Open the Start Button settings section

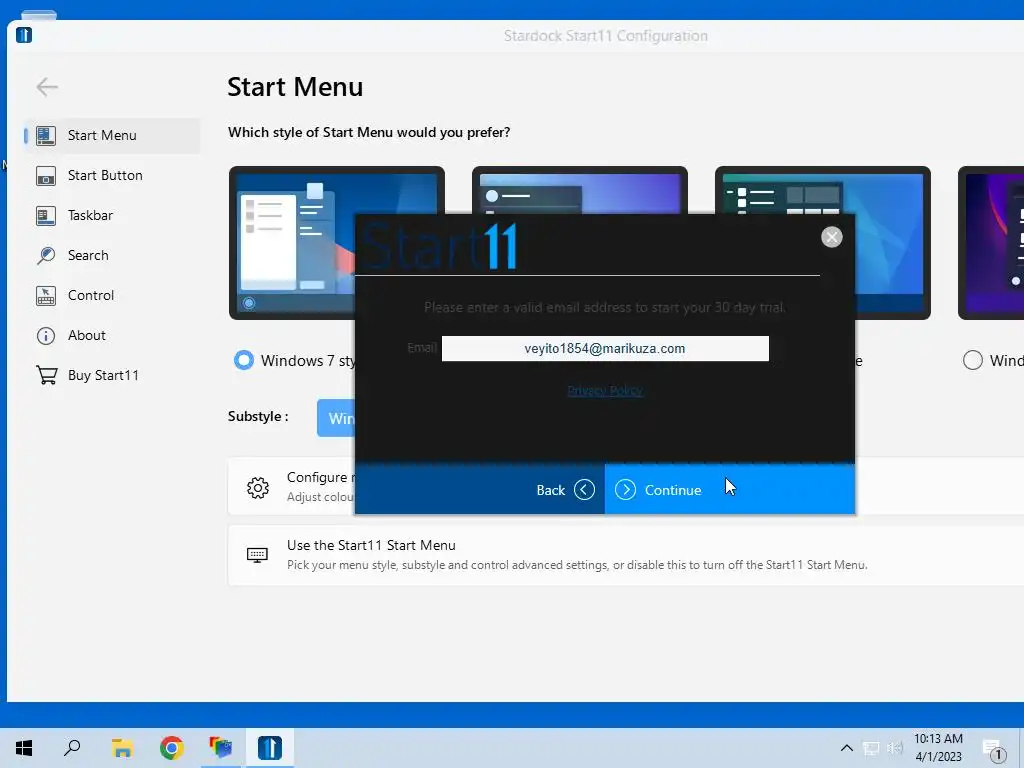[112, 176]
